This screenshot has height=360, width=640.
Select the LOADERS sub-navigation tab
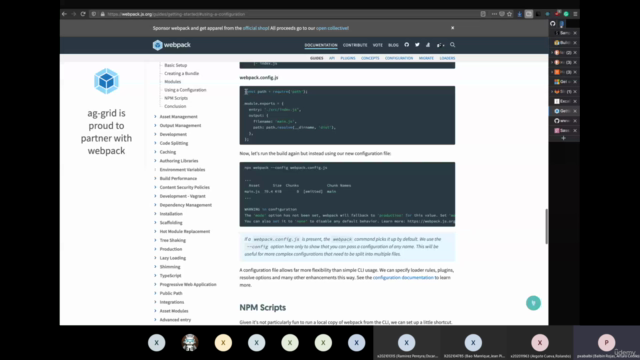tap(447, 58)
